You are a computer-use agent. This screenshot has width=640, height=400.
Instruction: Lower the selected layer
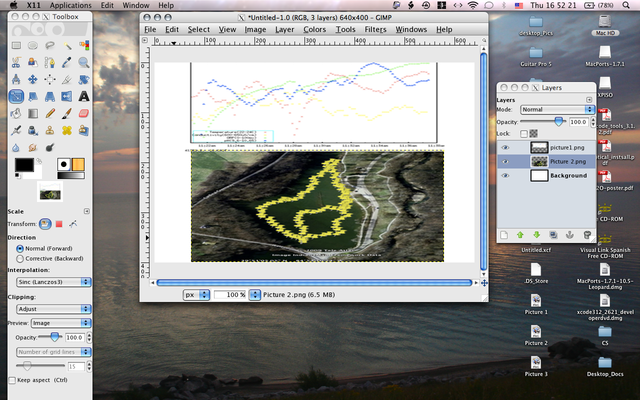tap(536, 235)
